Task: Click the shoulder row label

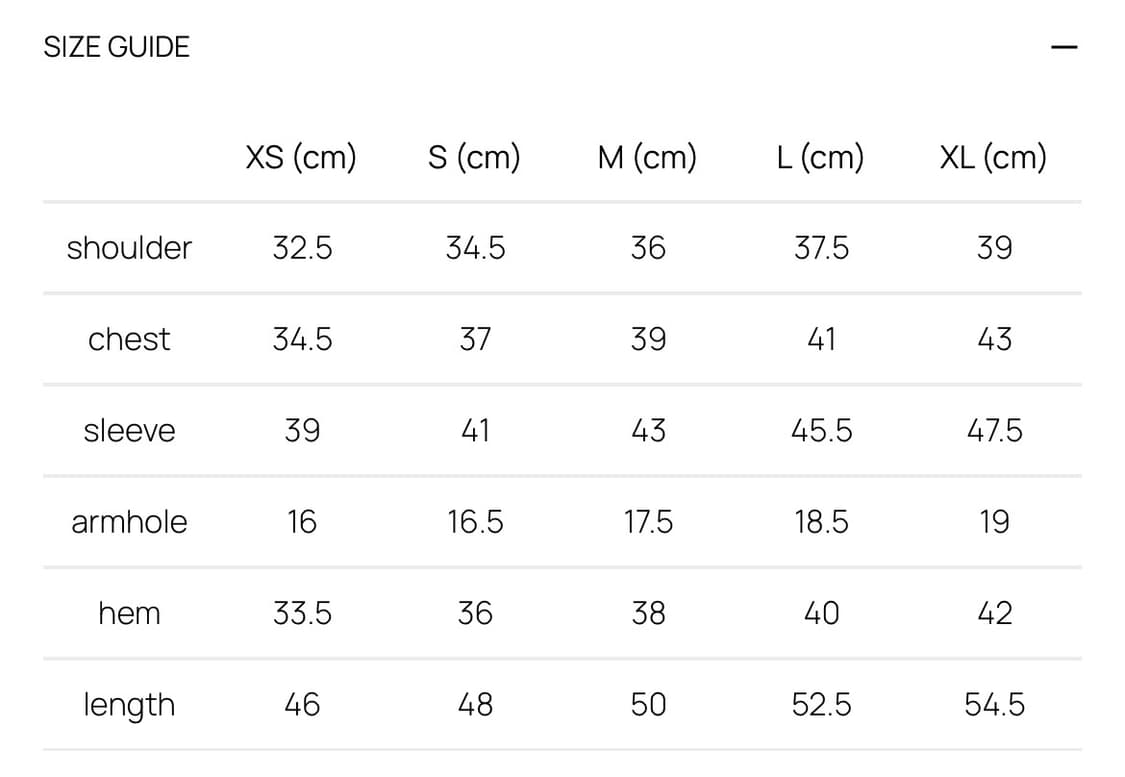Action: 129,248
